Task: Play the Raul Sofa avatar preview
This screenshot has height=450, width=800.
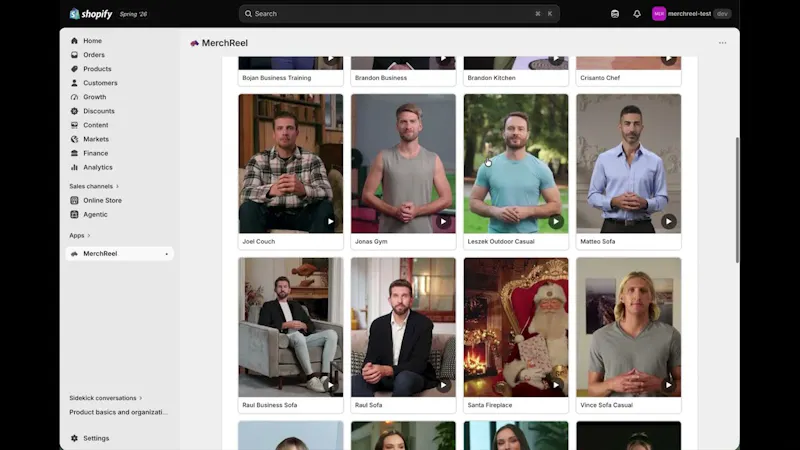Action: 443,385
